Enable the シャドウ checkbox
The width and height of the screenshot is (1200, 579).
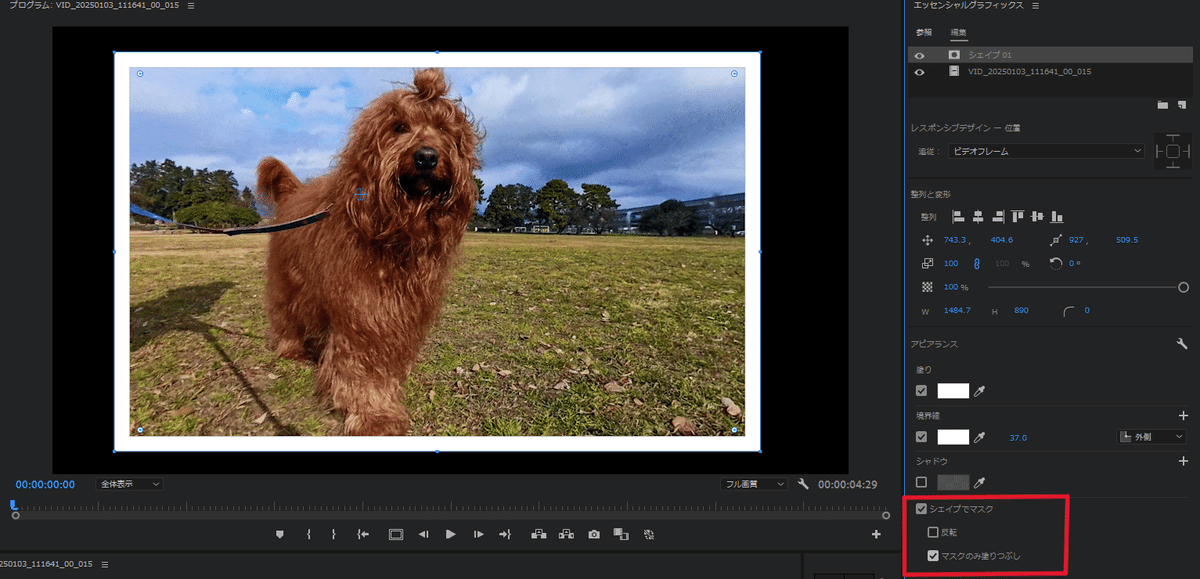coord(921,482)
